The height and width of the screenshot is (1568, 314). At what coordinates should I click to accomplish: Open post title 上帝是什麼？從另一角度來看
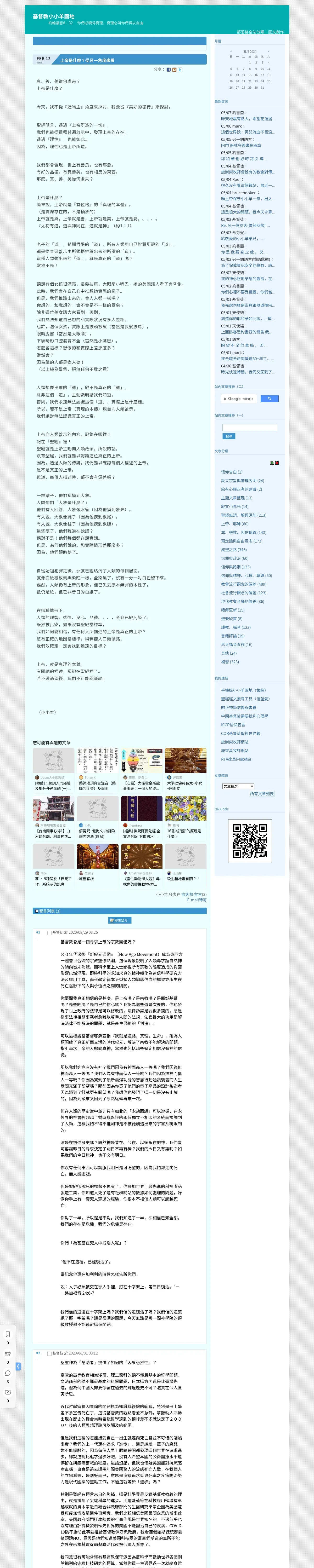pos(87,61)
